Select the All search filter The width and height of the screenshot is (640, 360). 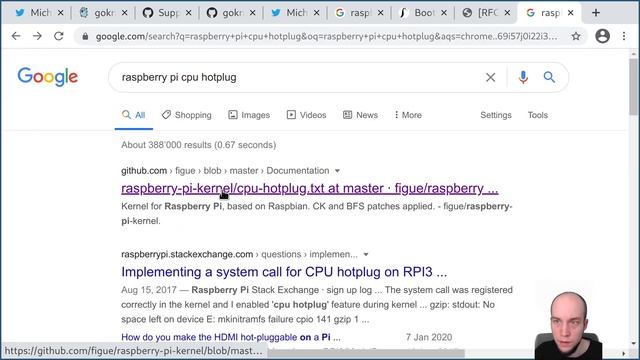coord(133,115)
